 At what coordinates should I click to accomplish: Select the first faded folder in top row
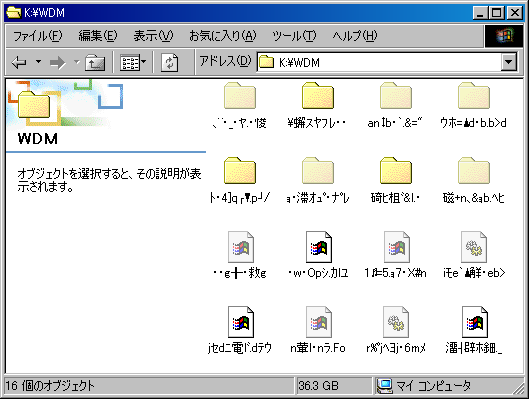pos(240,105)
